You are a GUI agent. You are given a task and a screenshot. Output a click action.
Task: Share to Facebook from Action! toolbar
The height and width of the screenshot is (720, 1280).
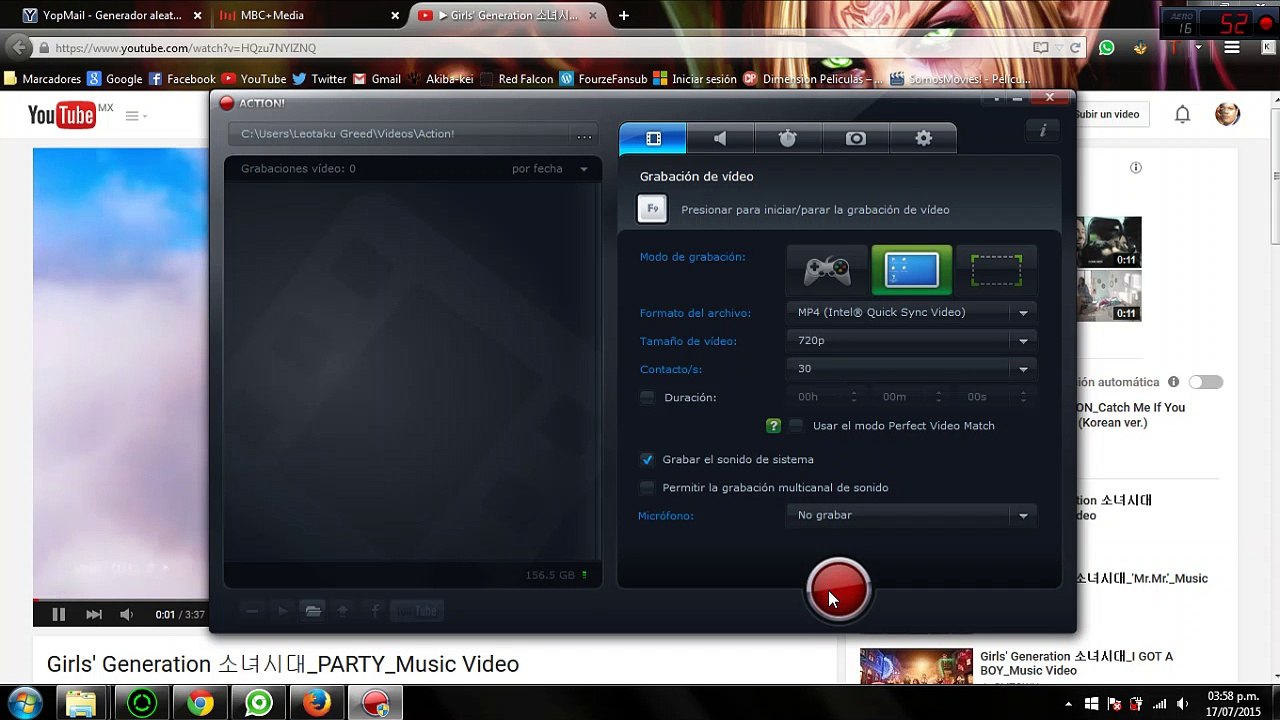pos(375,611)
